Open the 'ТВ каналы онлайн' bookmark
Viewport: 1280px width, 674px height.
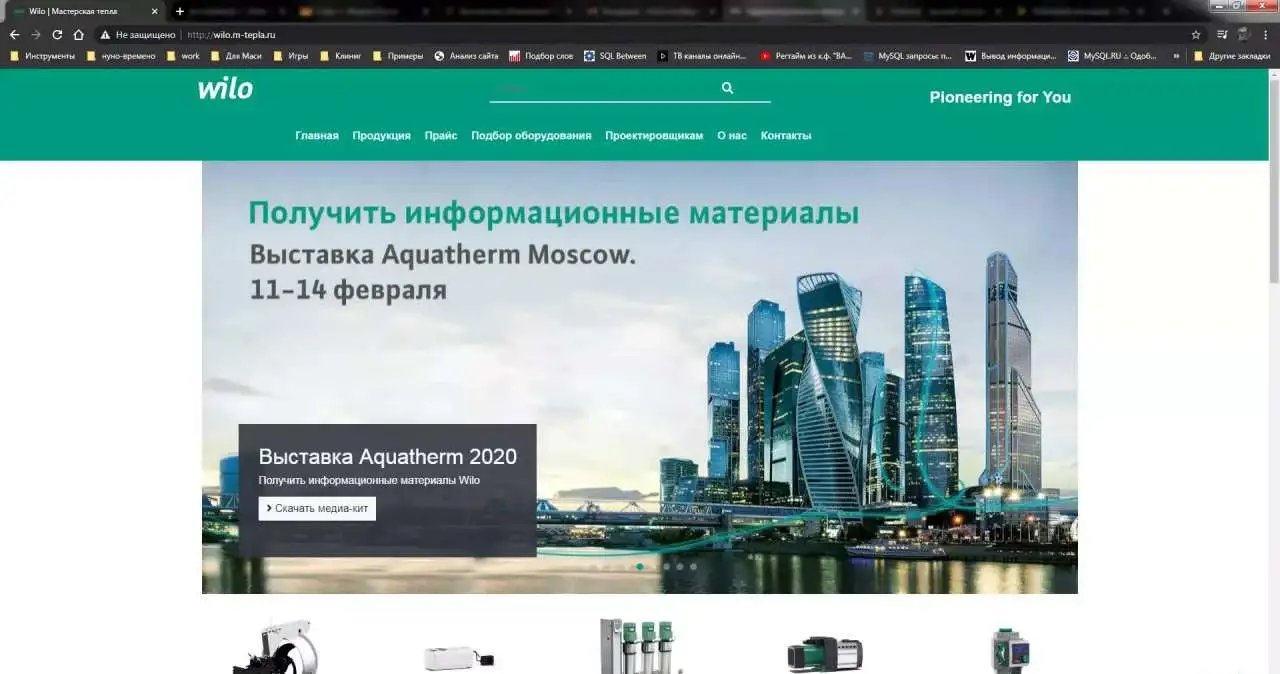click(x=702, y=56)
